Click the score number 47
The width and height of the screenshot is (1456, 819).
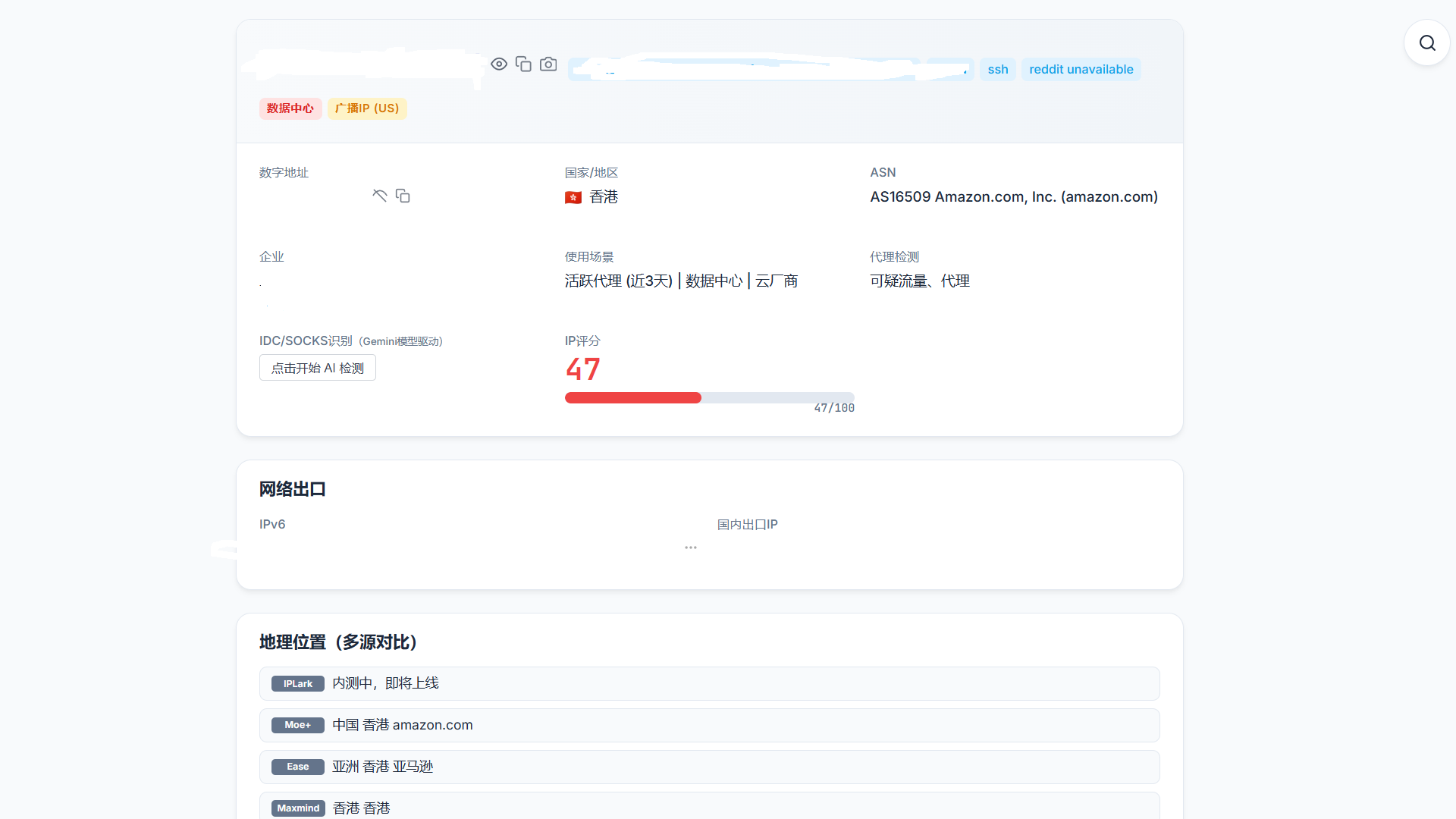coord(583,370)
